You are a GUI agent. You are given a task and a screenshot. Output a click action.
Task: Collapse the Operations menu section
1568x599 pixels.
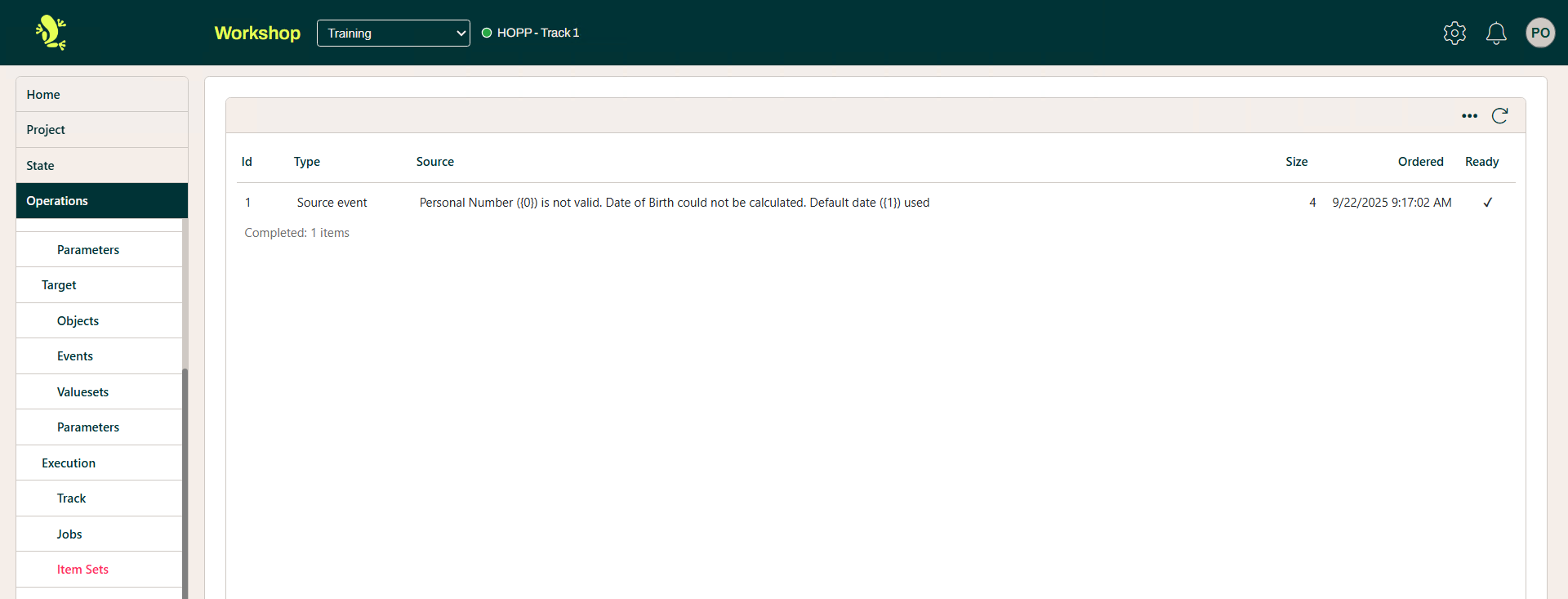tap(101, 201)
